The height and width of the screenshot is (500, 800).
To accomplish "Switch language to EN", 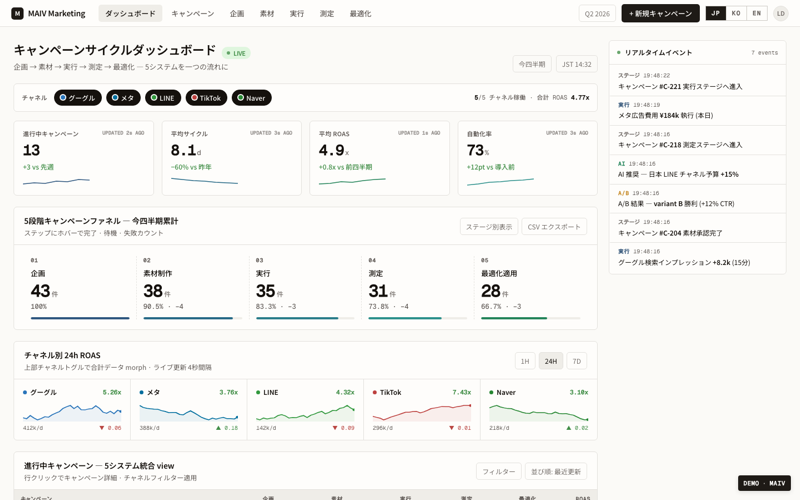I will click(x=757, y=13).
